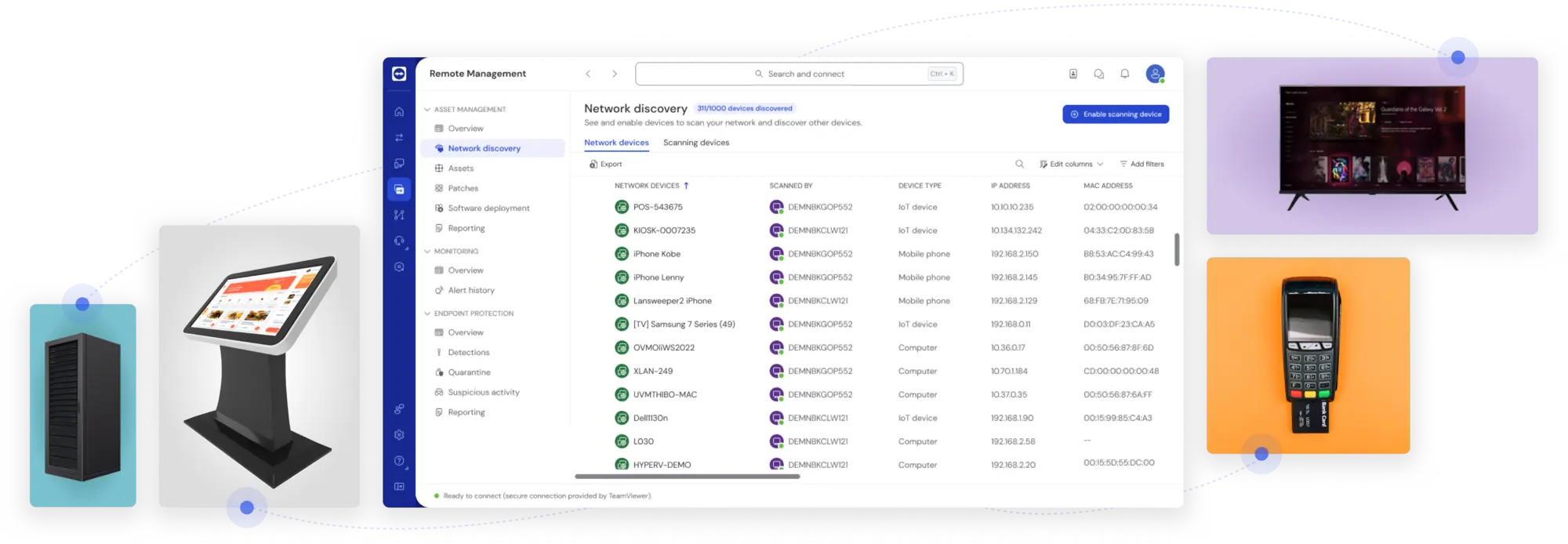Open Add filters
This screenshot has width=1568, height=544.
click(x=1142, y=164)
